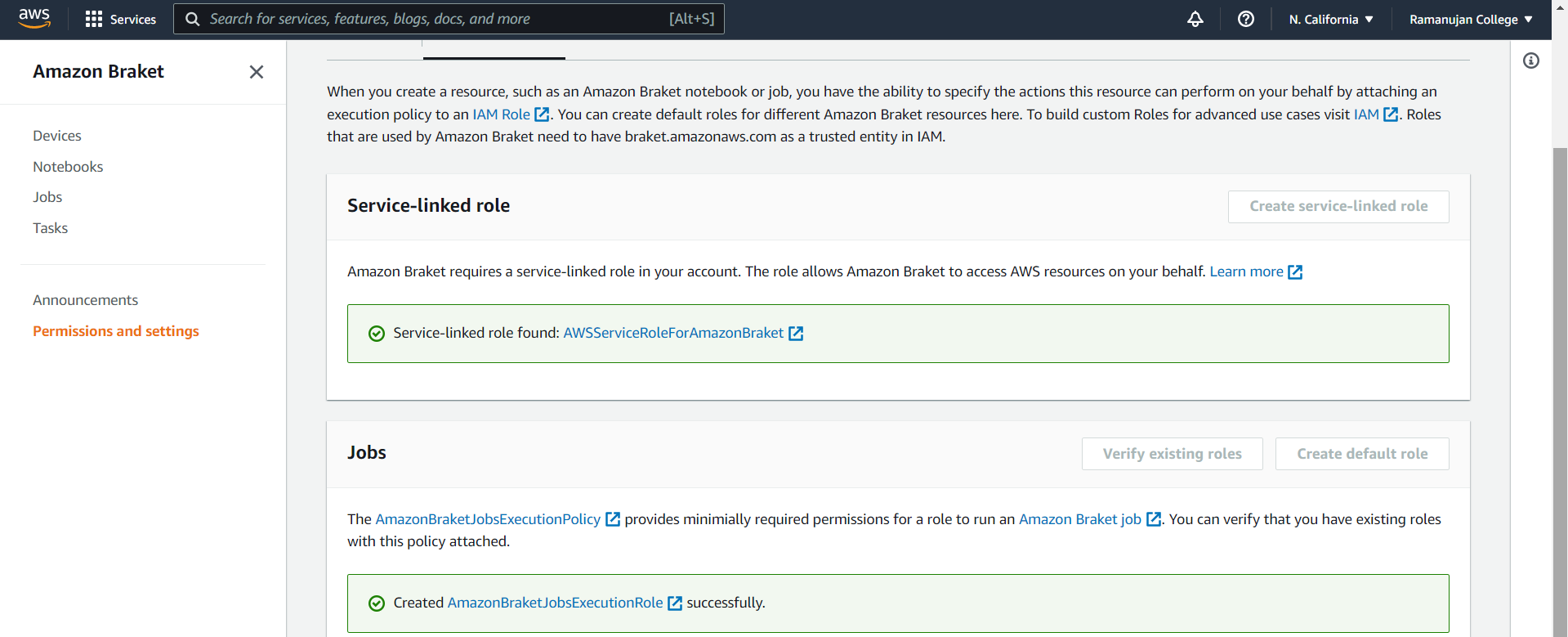Open the Learn more link

click(1246, 271)
